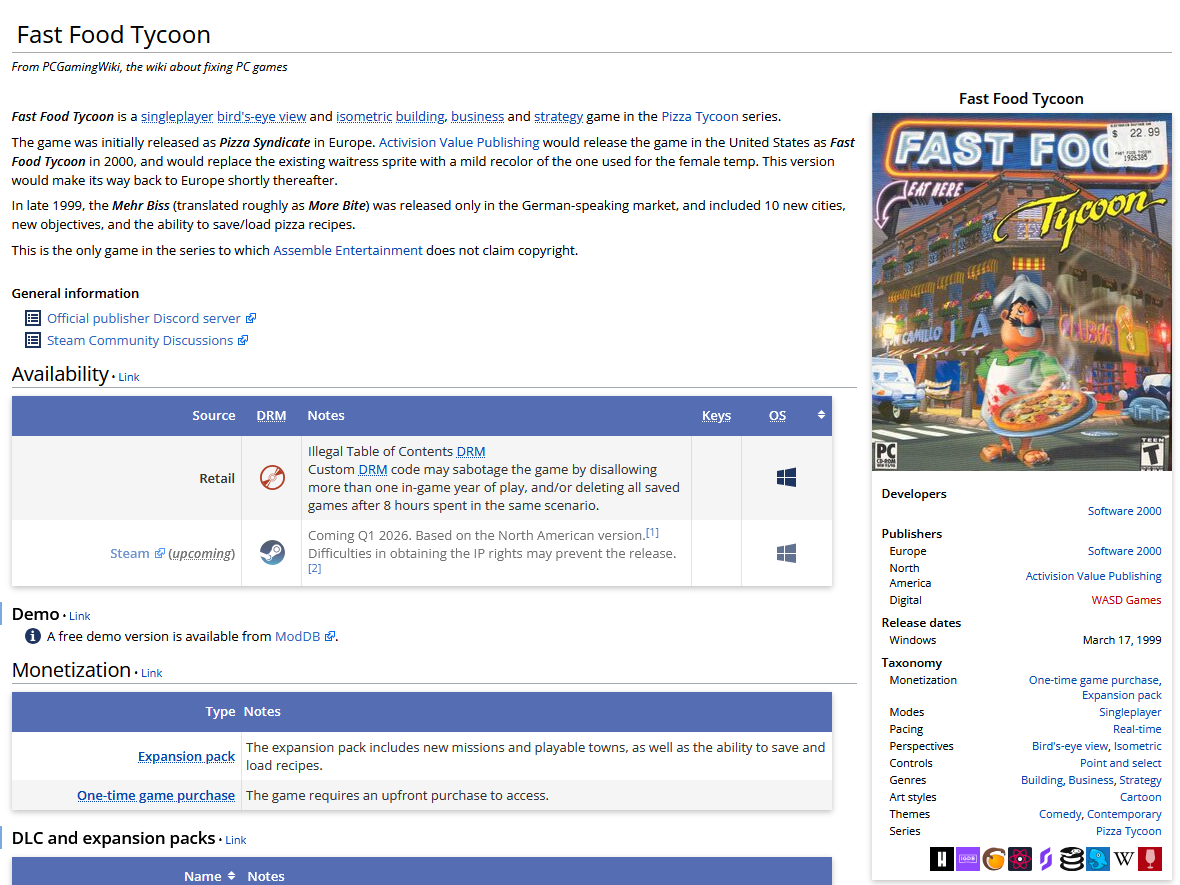1180x885 pixels.
Task: Open the Expansion pack type link
Action: point(186,756)
